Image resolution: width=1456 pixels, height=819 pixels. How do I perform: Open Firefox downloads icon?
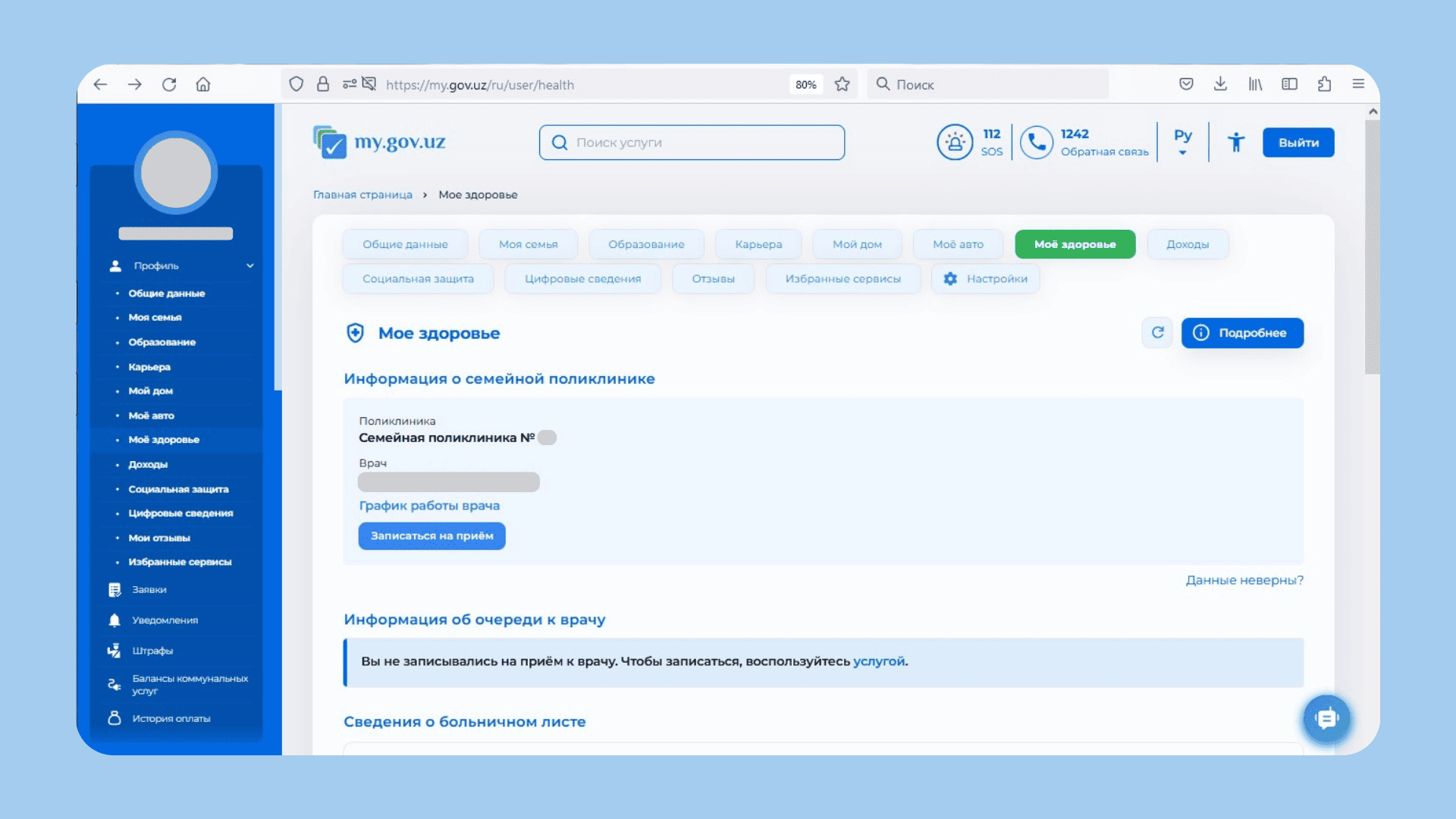click(x=1220, y=84)
